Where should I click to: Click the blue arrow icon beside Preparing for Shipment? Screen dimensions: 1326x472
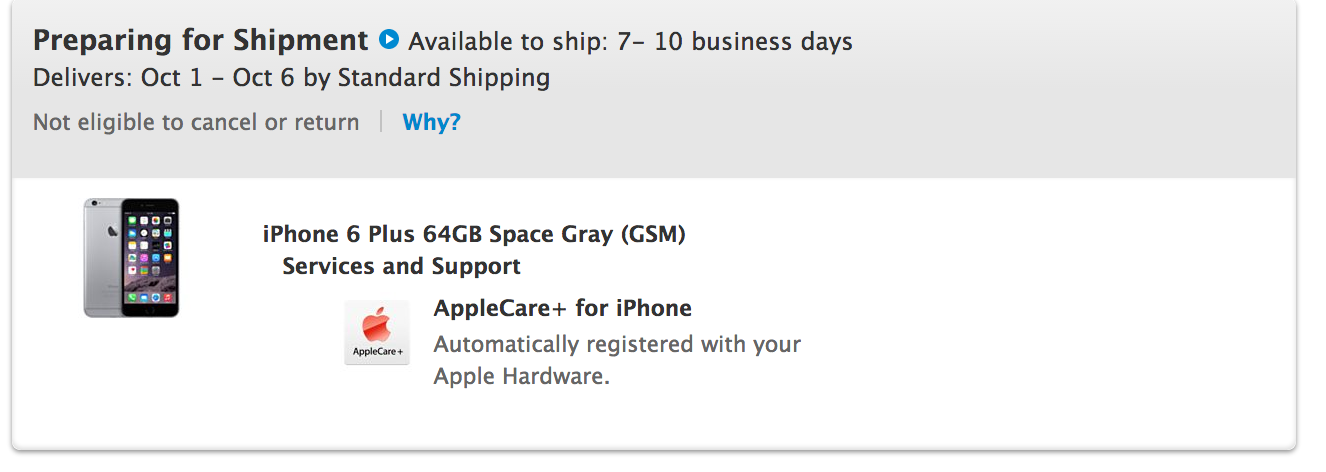tap(389, 40)
